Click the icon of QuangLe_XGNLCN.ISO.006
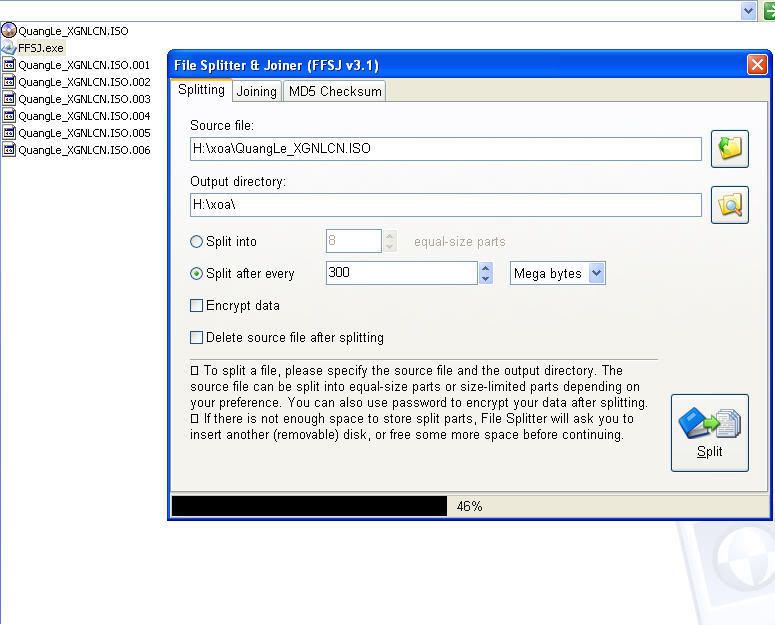 (x=8, y=150)
